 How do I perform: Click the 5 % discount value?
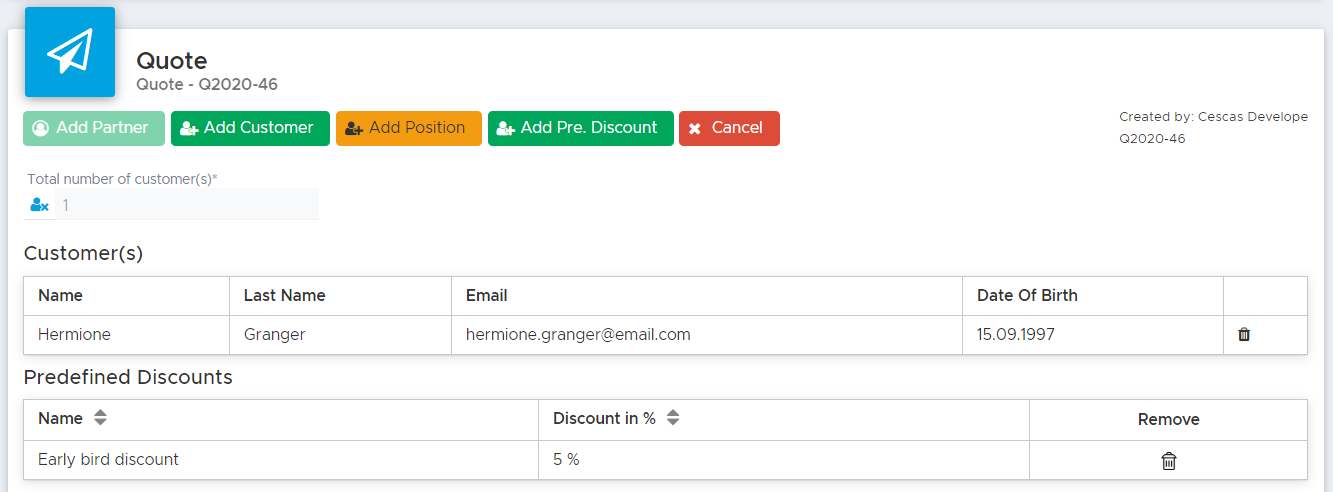click(566, 460)
